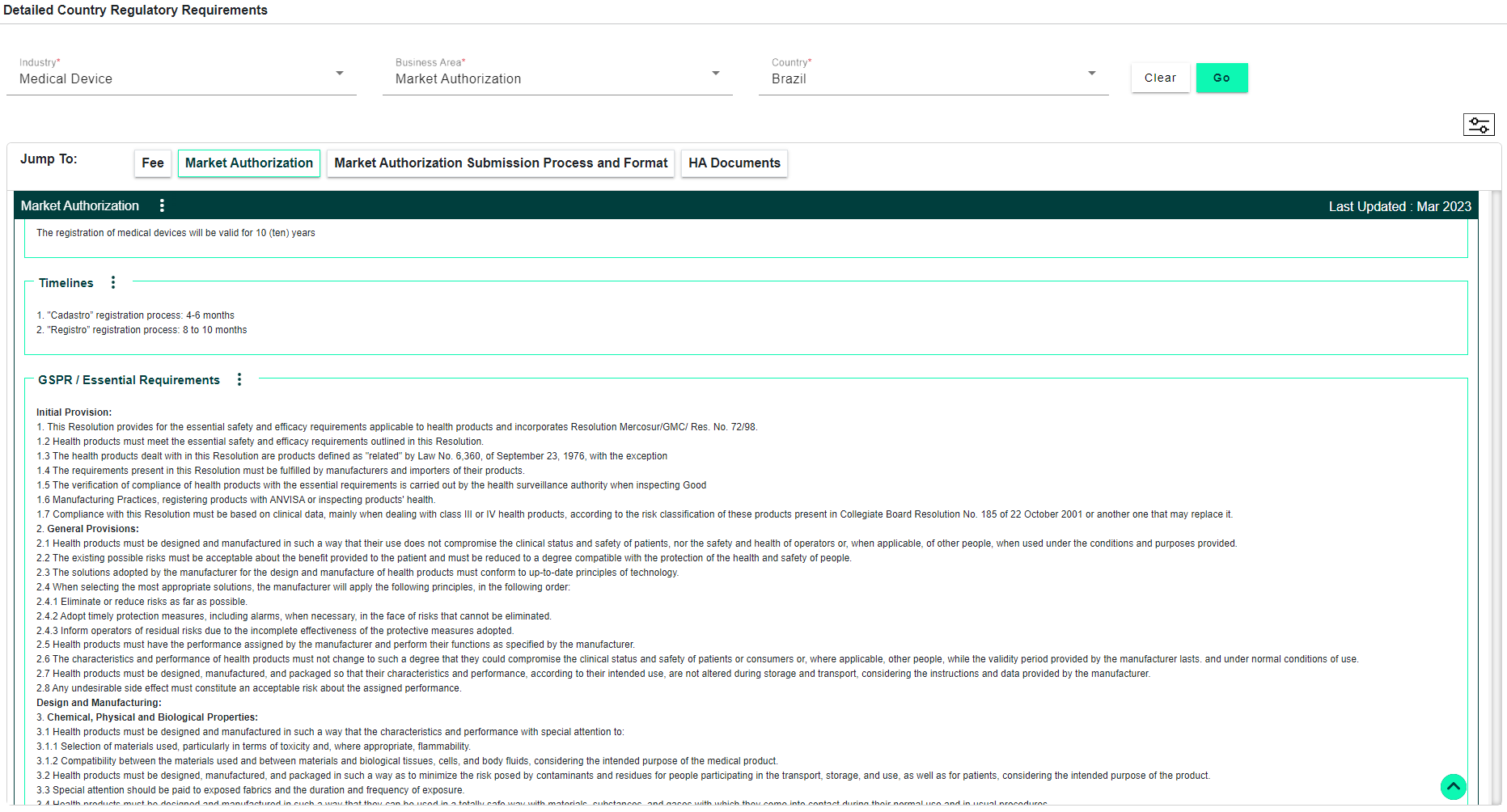Screen dimensions: 1507x812
Task: Open the Country dropdown showing Brazil
Action: point(933,78)
